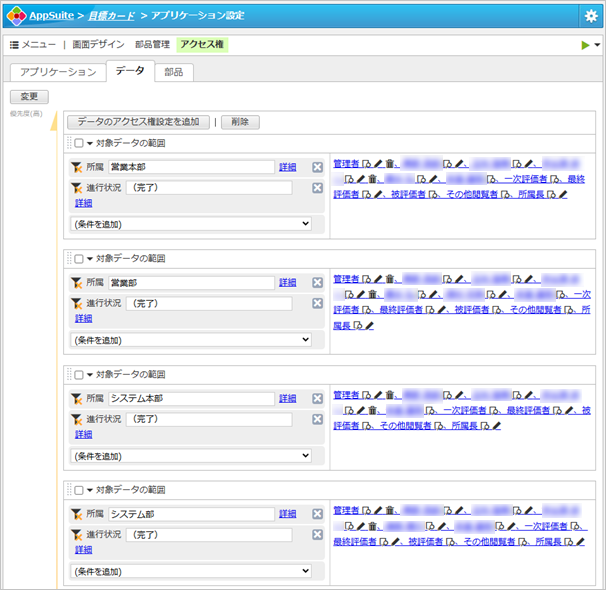Click filter icon beside 進行状況 in 営業部 block
Image resolution: width=606 pixels, height=590 pixels.
[x=77, y=304]
